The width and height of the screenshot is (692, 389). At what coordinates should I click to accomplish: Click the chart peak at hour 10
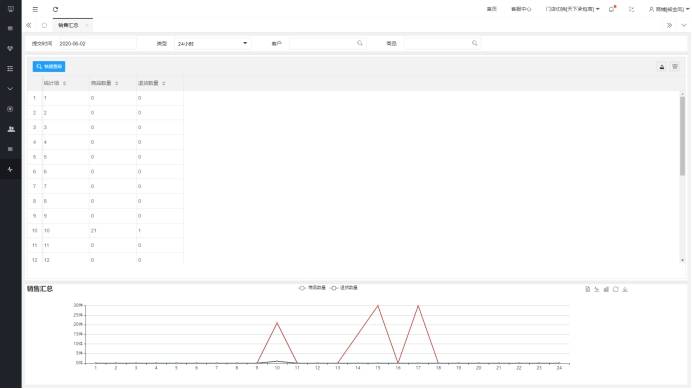pos(277,323)
